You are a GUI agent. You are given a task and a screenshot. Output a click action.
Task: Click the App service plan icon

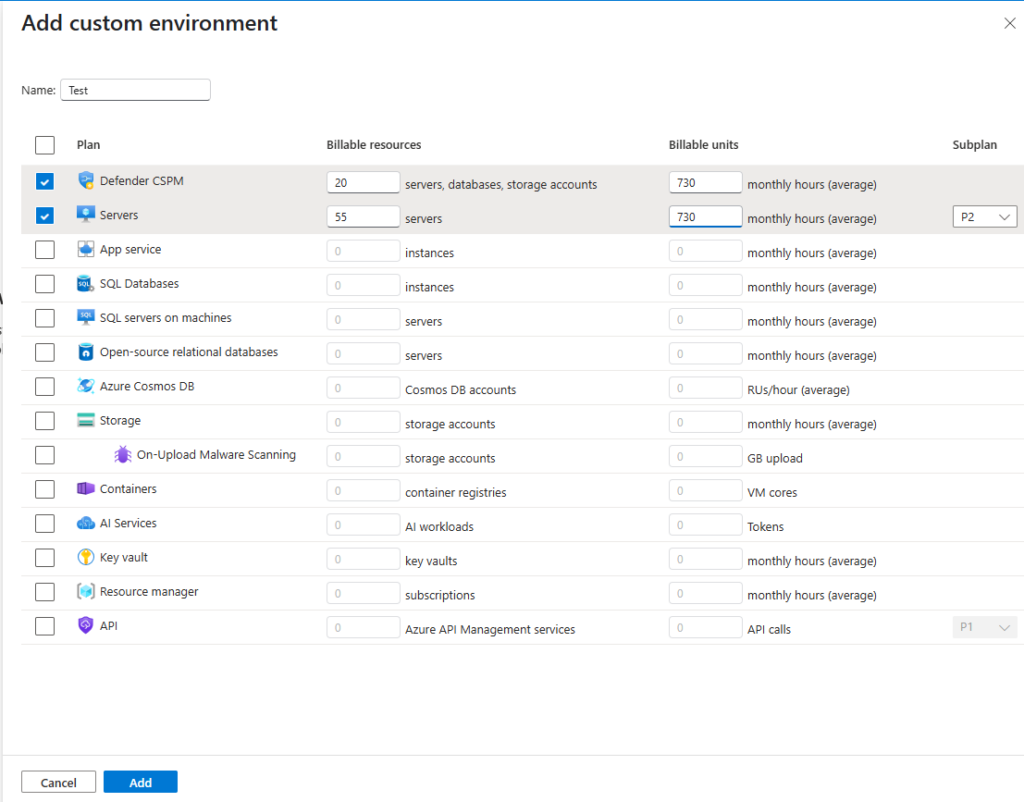click(x=86, y=249)
